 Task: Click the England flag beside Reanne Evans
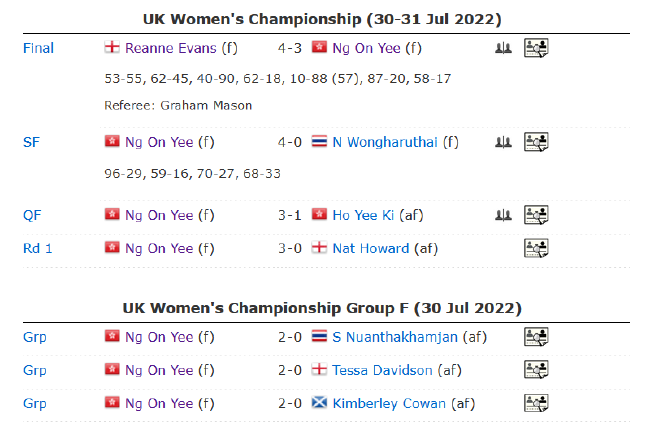(112, 48)
